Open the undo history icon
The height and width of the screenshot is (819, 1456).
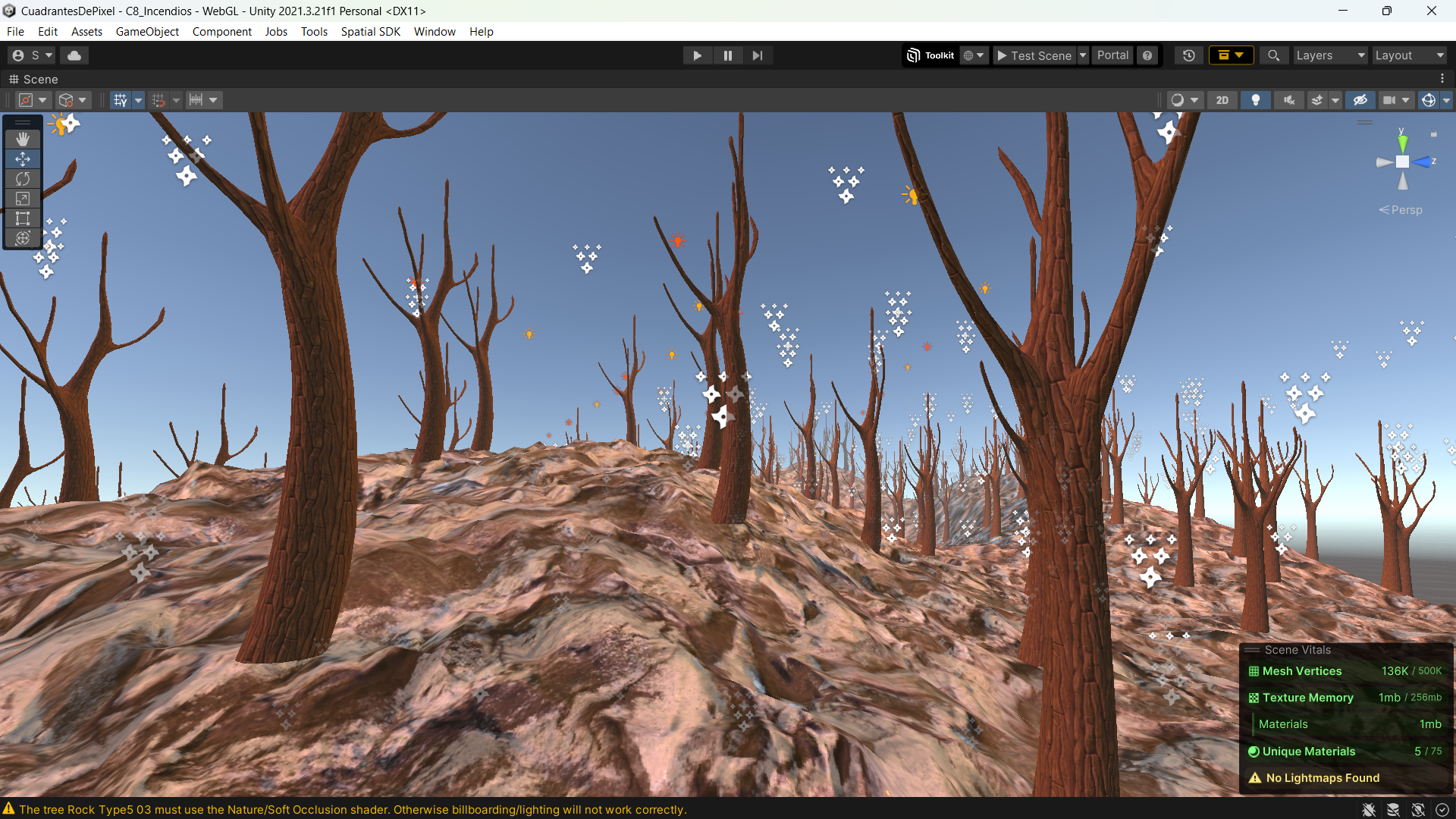point(1188,55)
